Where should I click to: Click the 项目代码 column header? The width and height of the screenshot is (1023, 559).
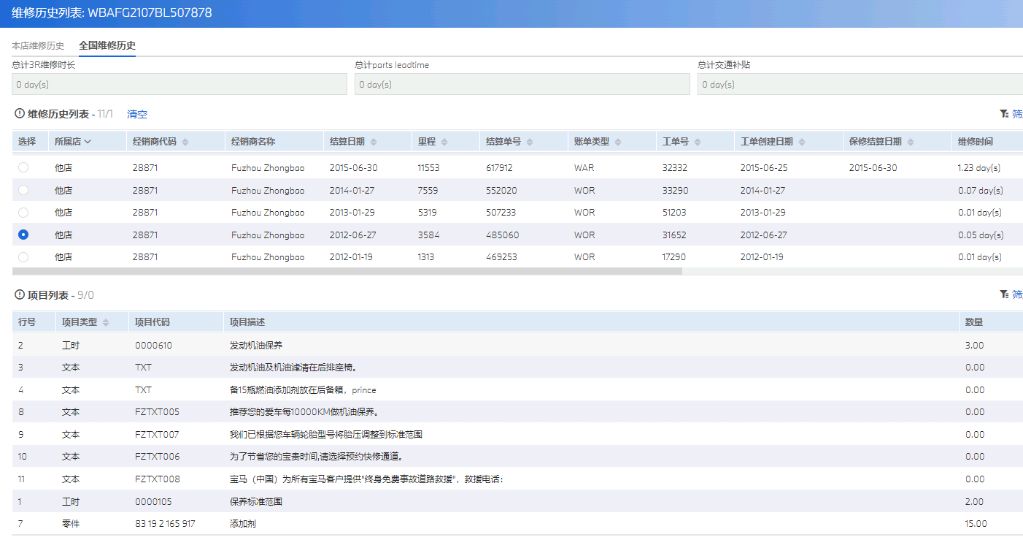[x=152, y=322]
